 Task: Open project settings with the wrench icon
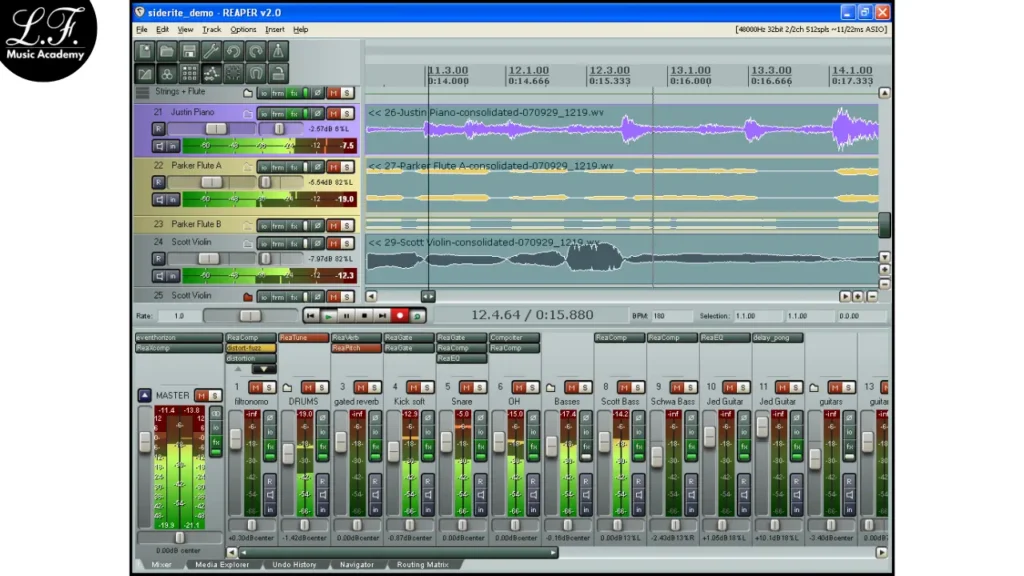point(211,51)
